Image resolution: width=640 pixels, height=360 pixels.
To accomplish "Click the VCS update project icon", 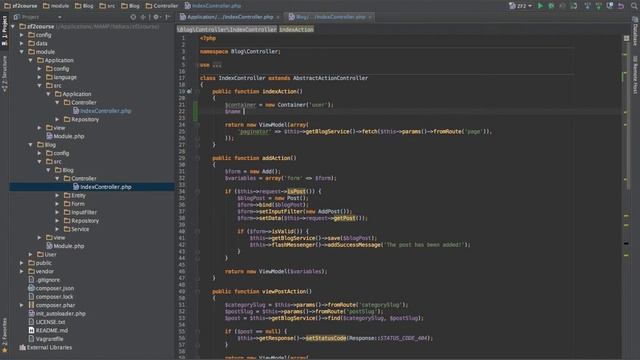I will pos(587,6).
